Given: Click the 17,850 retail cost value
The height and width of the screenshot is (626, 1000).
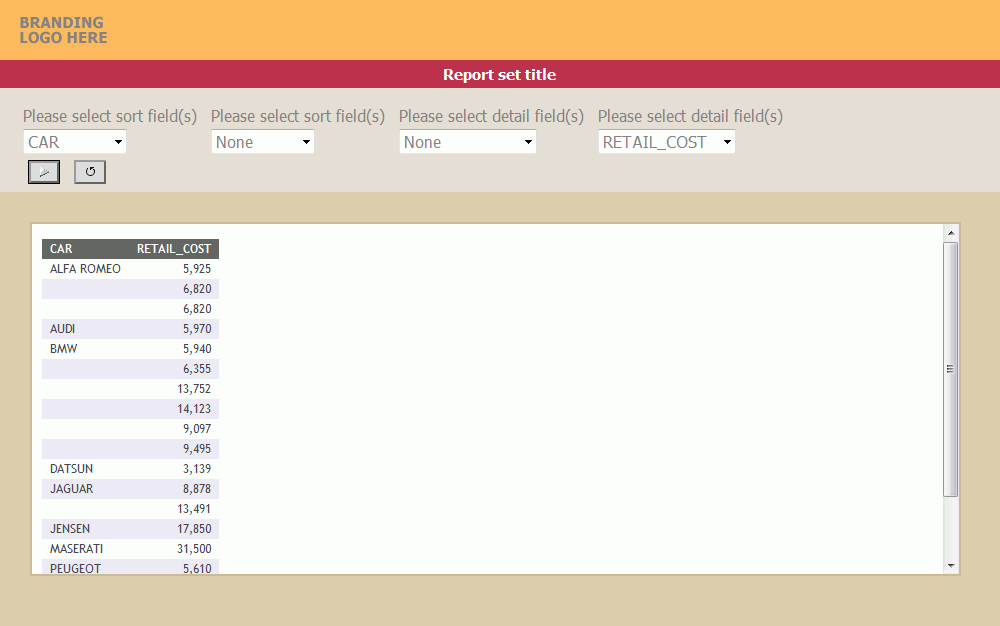Looking at the screenshot, I should coord(194,528).
